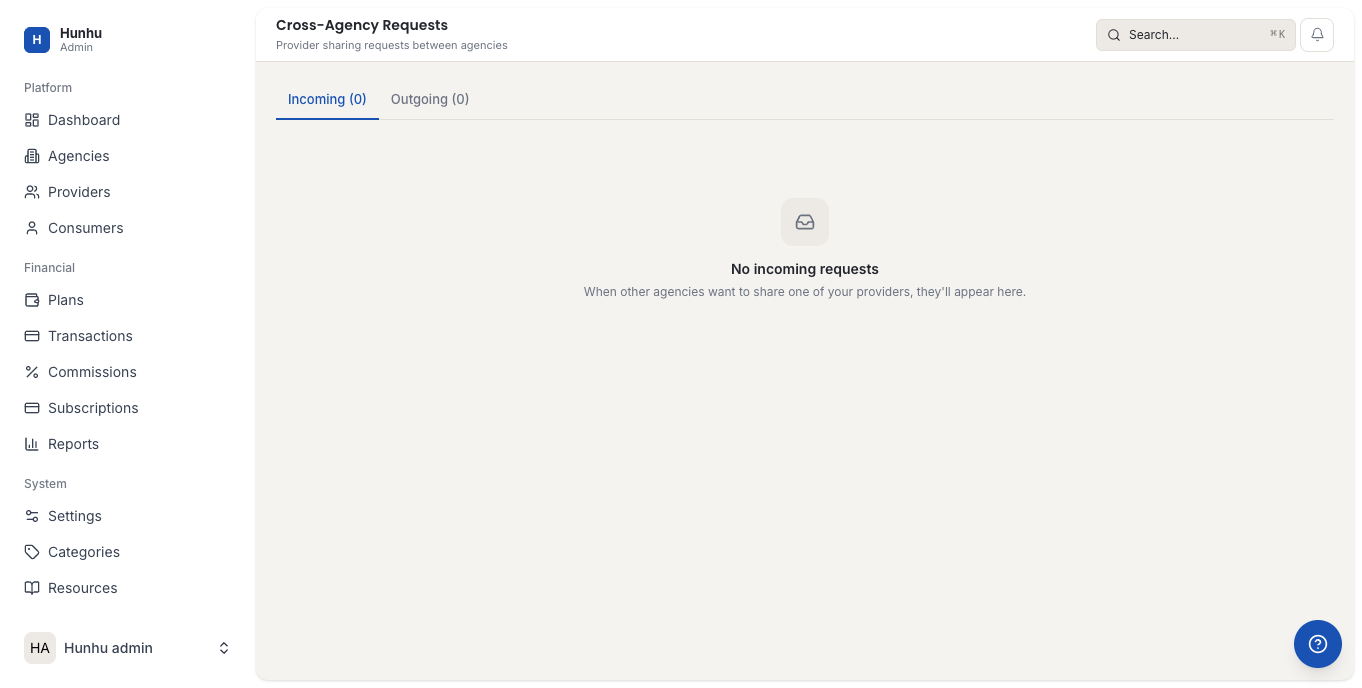Screen dimensions: 1362x688
Task: Click the Providers people icon
Action: pyautogui.click(x=32, y=192)
